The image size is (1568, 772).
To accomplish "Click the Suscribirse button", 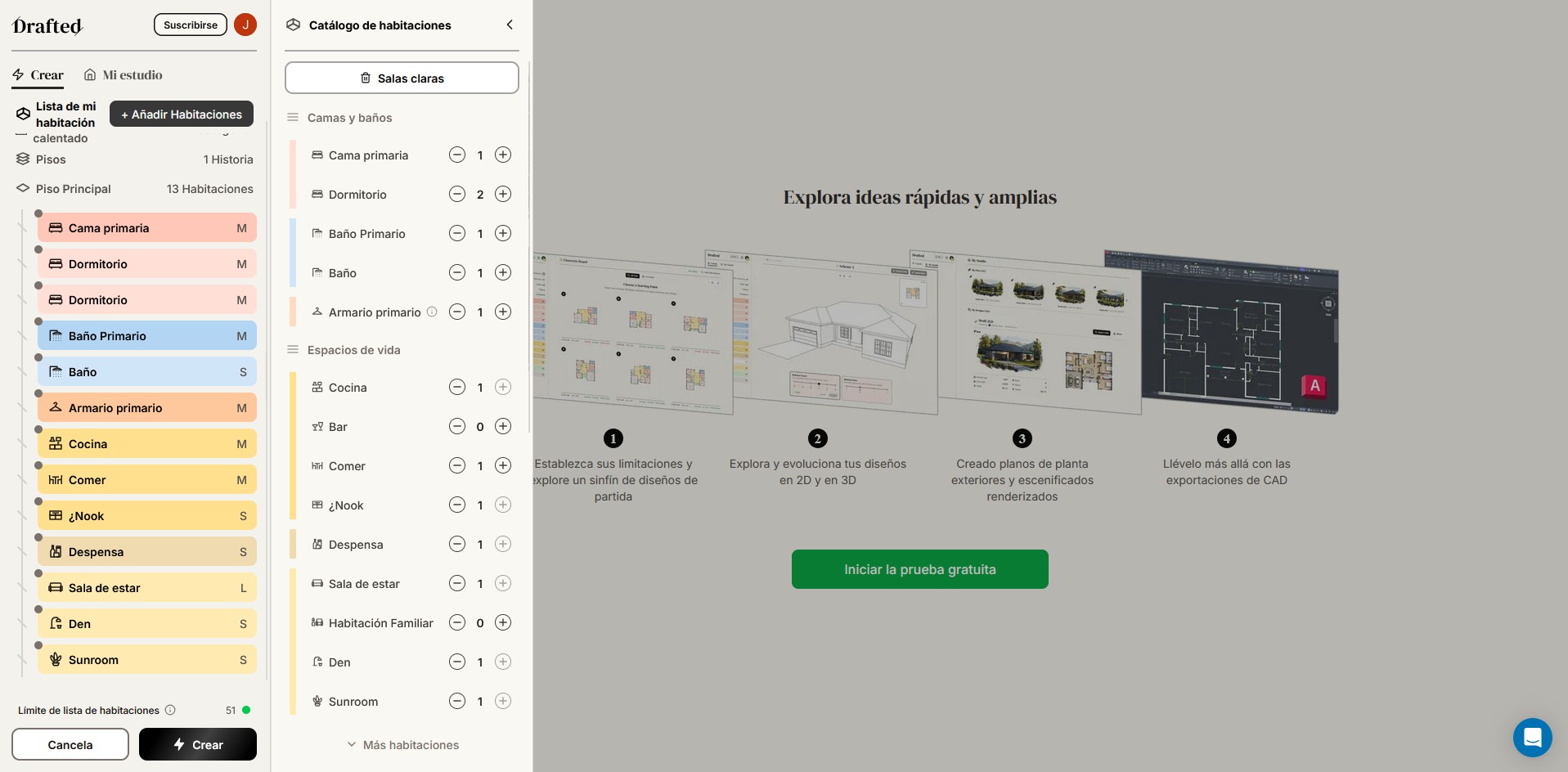I will click(x=190, y=25).
